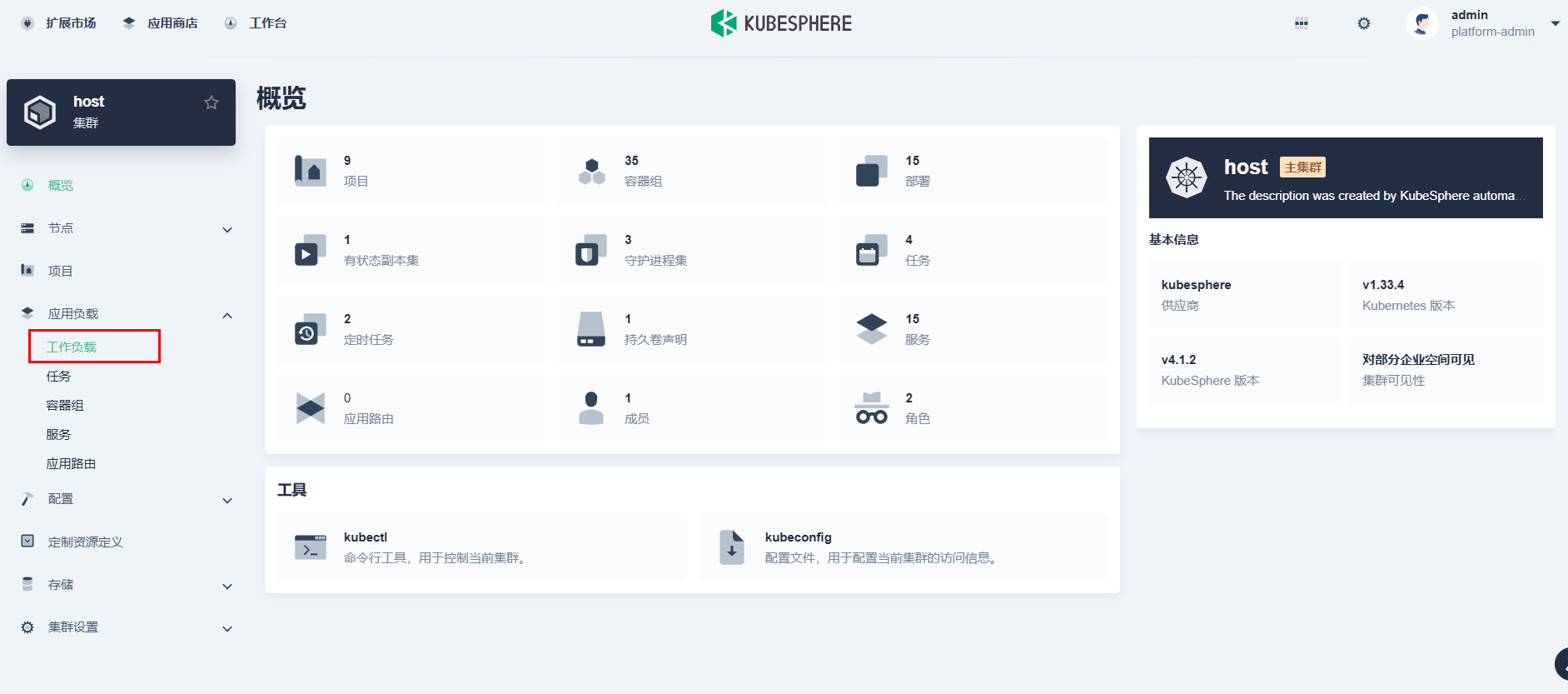This screenshot has width=1568, height=694.
Task: Click the 应用路由 routes icon
Action: tap(311, 408)
